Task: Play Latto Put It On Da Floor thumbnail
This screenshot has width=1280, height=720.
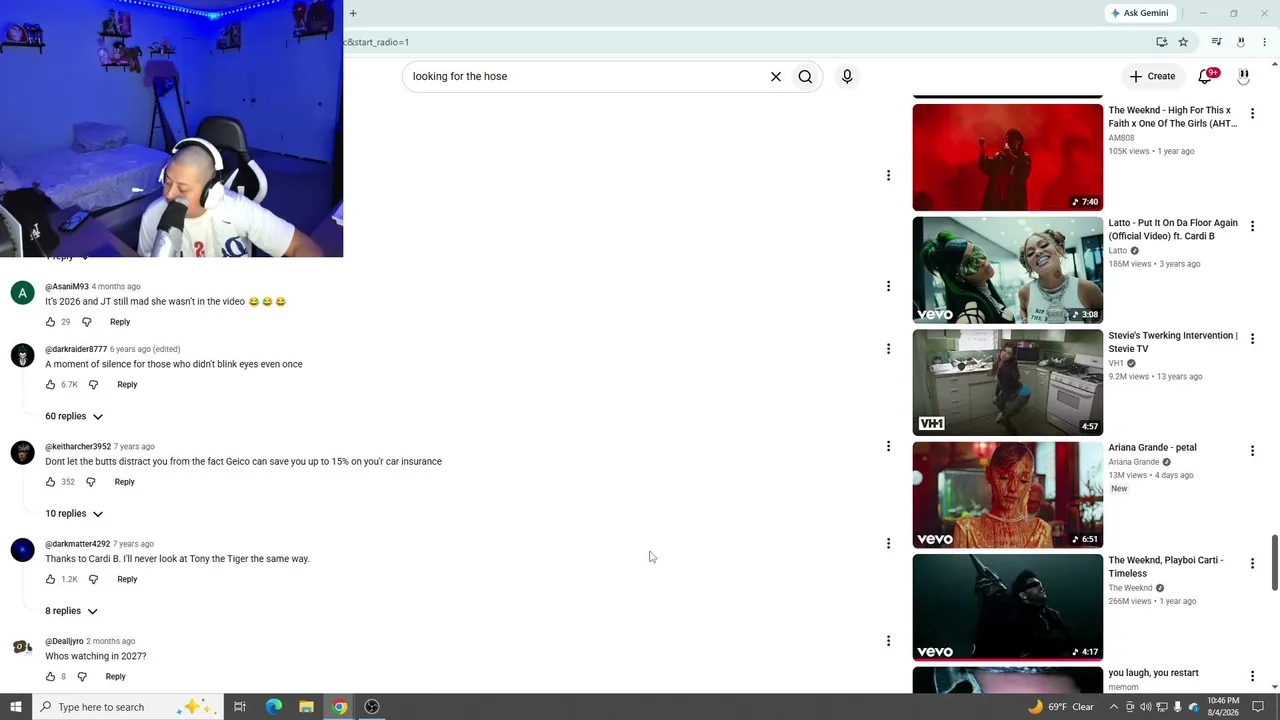Action: (x=1007, y=270)
